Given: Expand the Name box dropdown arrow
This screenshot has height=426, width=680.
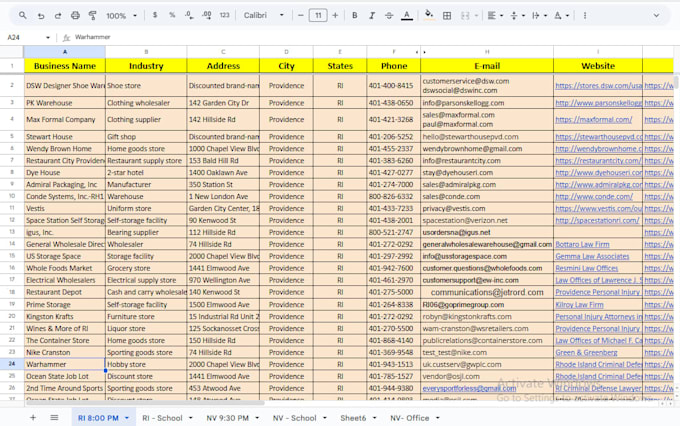Looking at the screenshot, I should [x=48, y=37].
